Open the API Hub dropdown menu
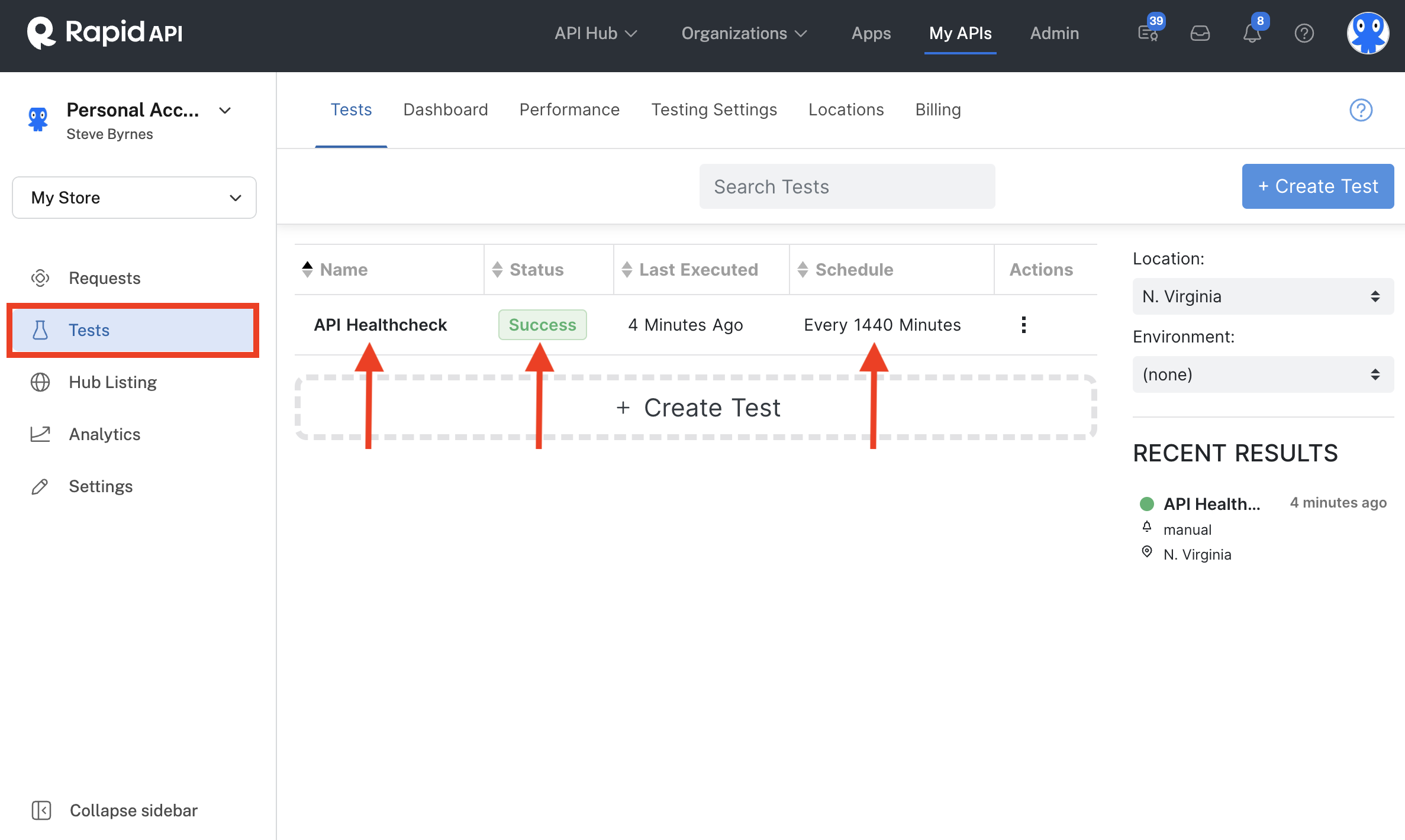1405x840 pixels. click(x=595, y=33)
